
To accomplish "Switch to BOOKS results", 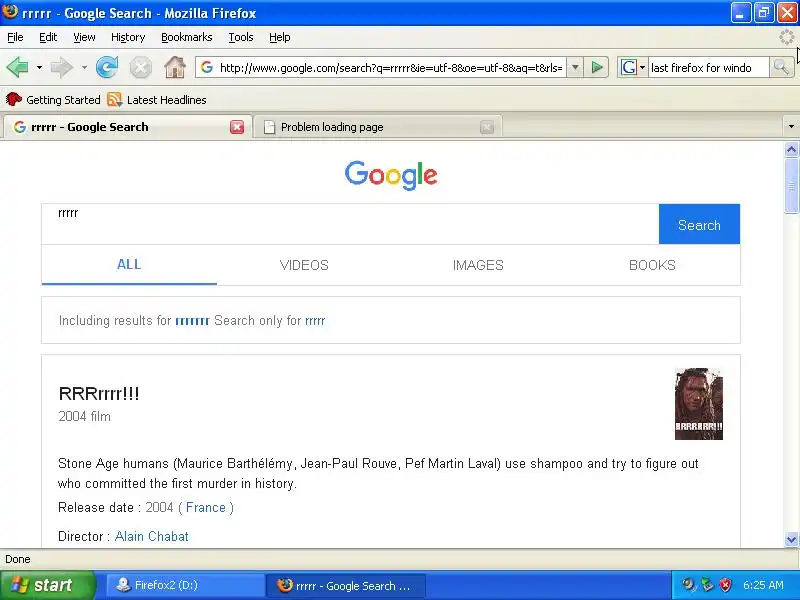I will [x=652, y=265].
